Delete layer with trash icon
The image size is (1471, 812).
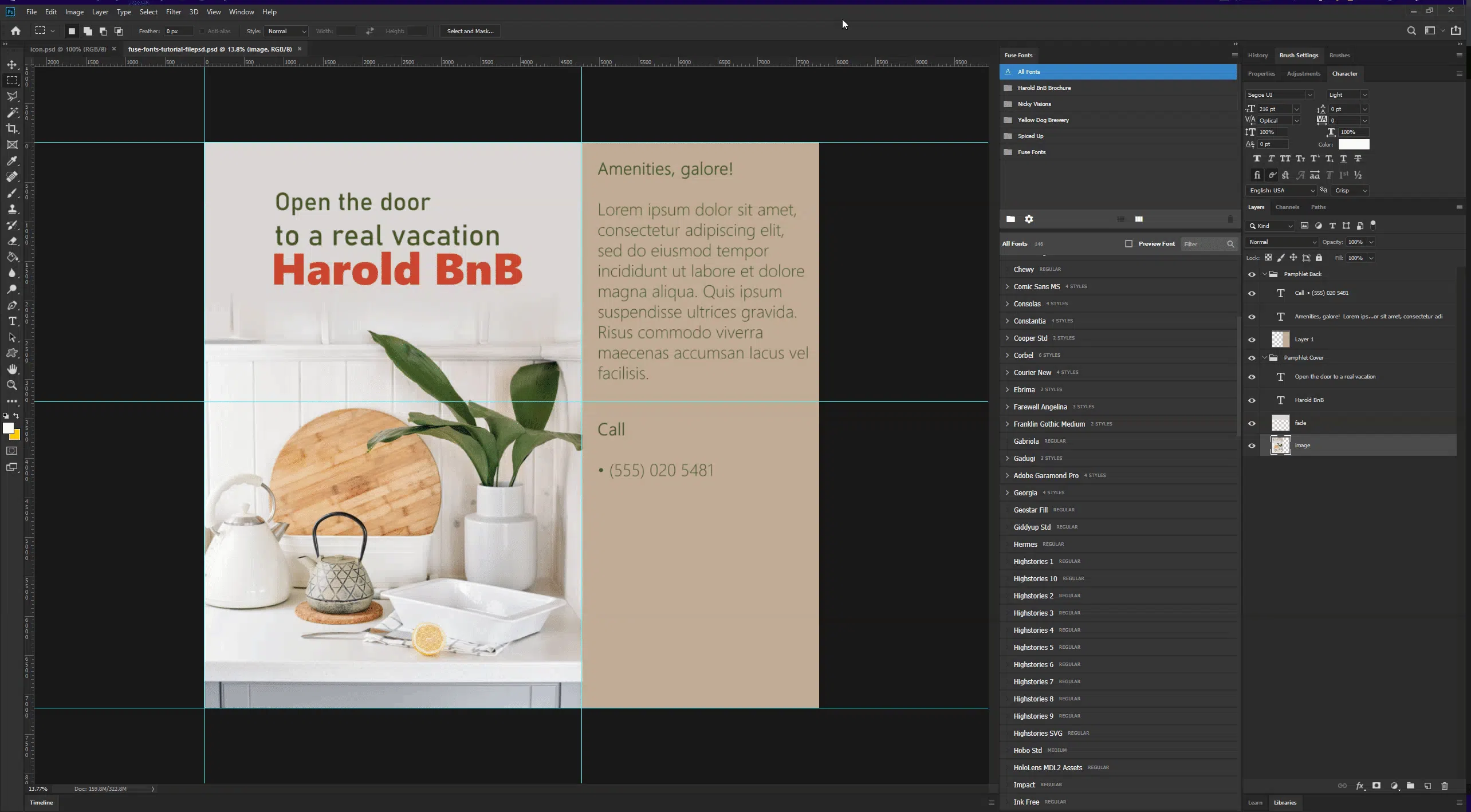pyautogui.click(x=1444, y=786)
